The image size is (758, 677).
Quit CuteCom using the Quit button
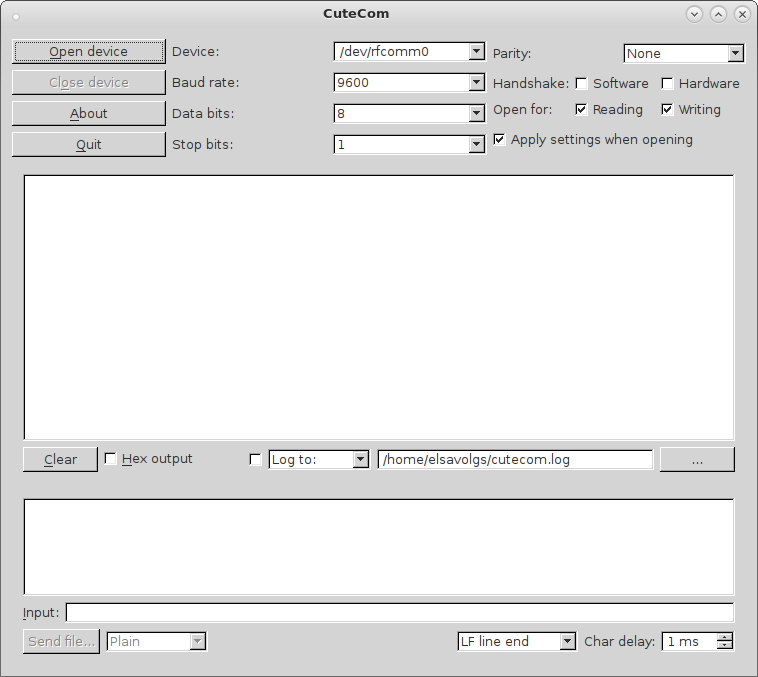pyautogui.click(x=88, y=144)
